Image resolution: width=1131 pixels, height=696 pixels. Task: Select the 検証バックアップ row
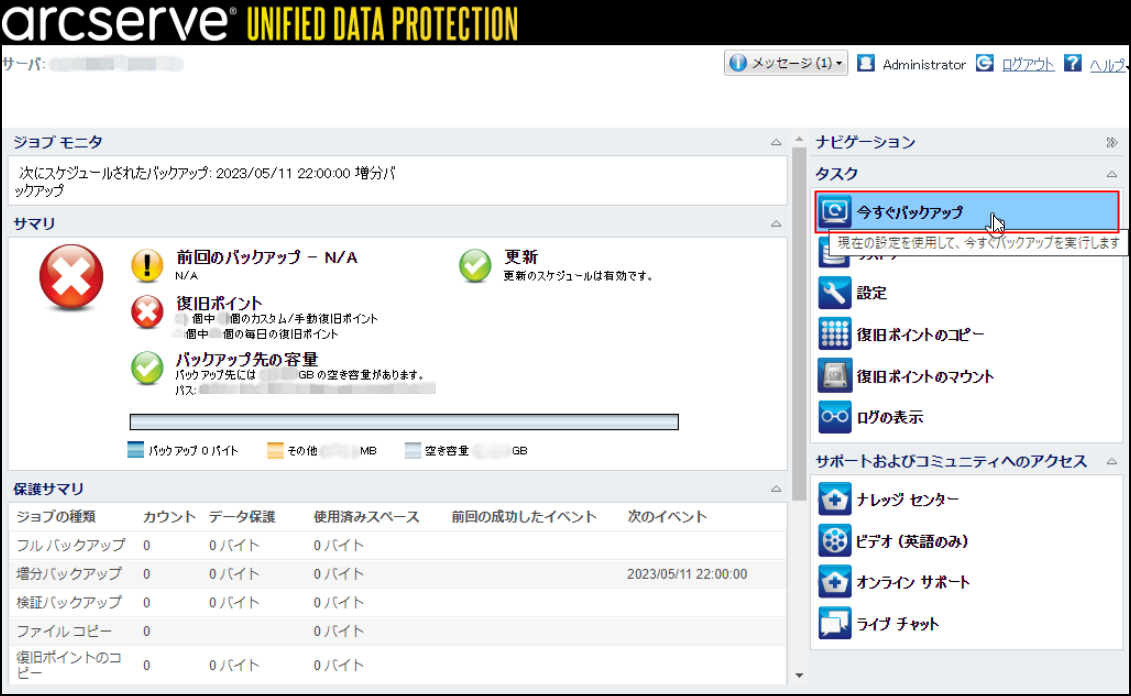[397, 602]
